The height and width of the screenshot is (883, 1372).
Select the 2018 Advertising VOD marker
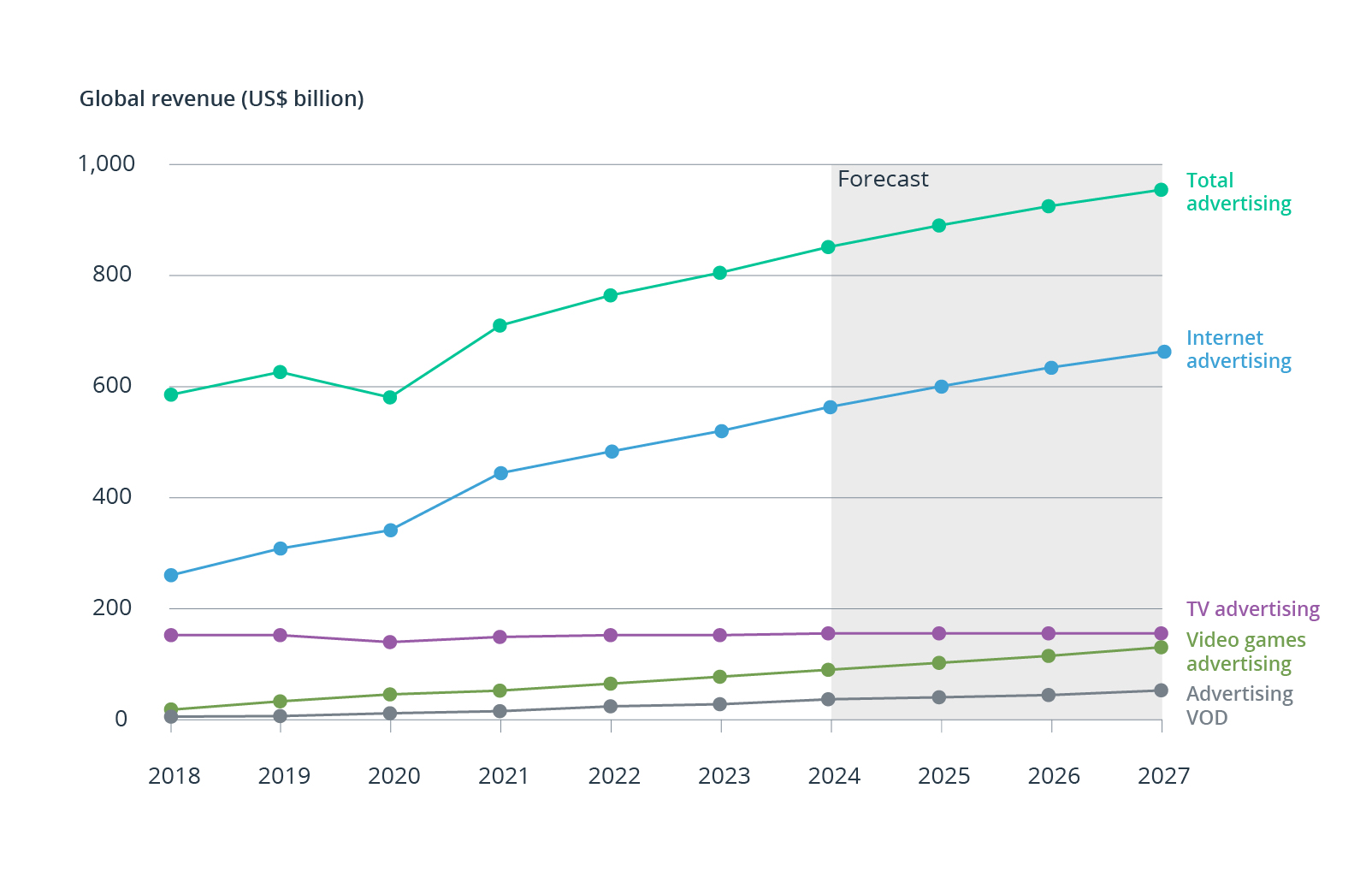tap(172, 718)
